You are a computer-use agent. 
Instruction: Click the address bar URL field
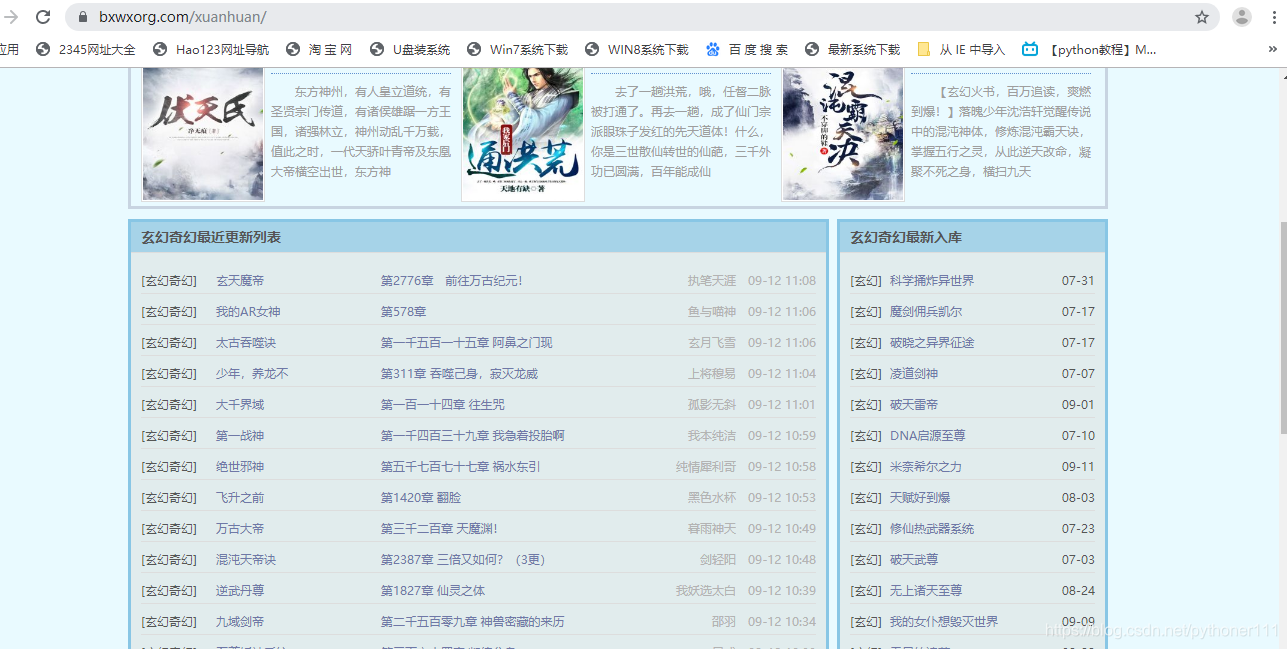[640, 17]
